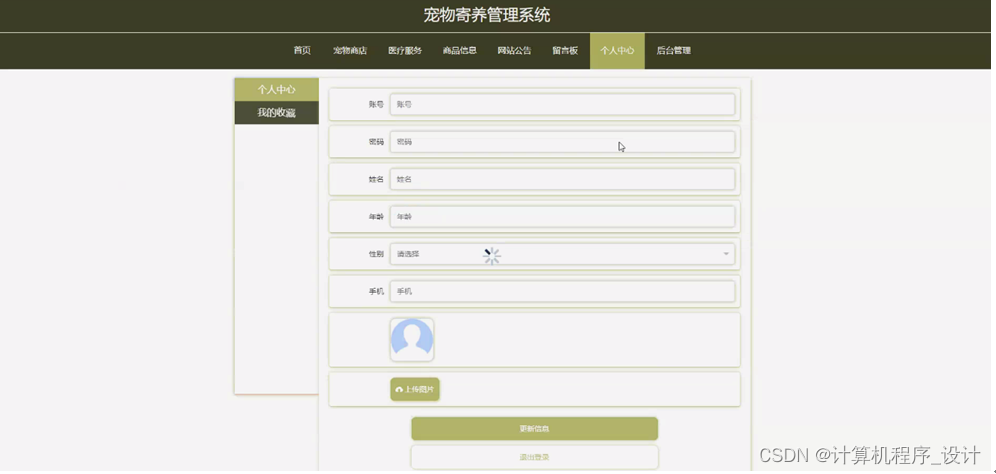Click into the 密码 input field
The width and height of the screenshot is (996, 474).
click(x=562, y=142)
